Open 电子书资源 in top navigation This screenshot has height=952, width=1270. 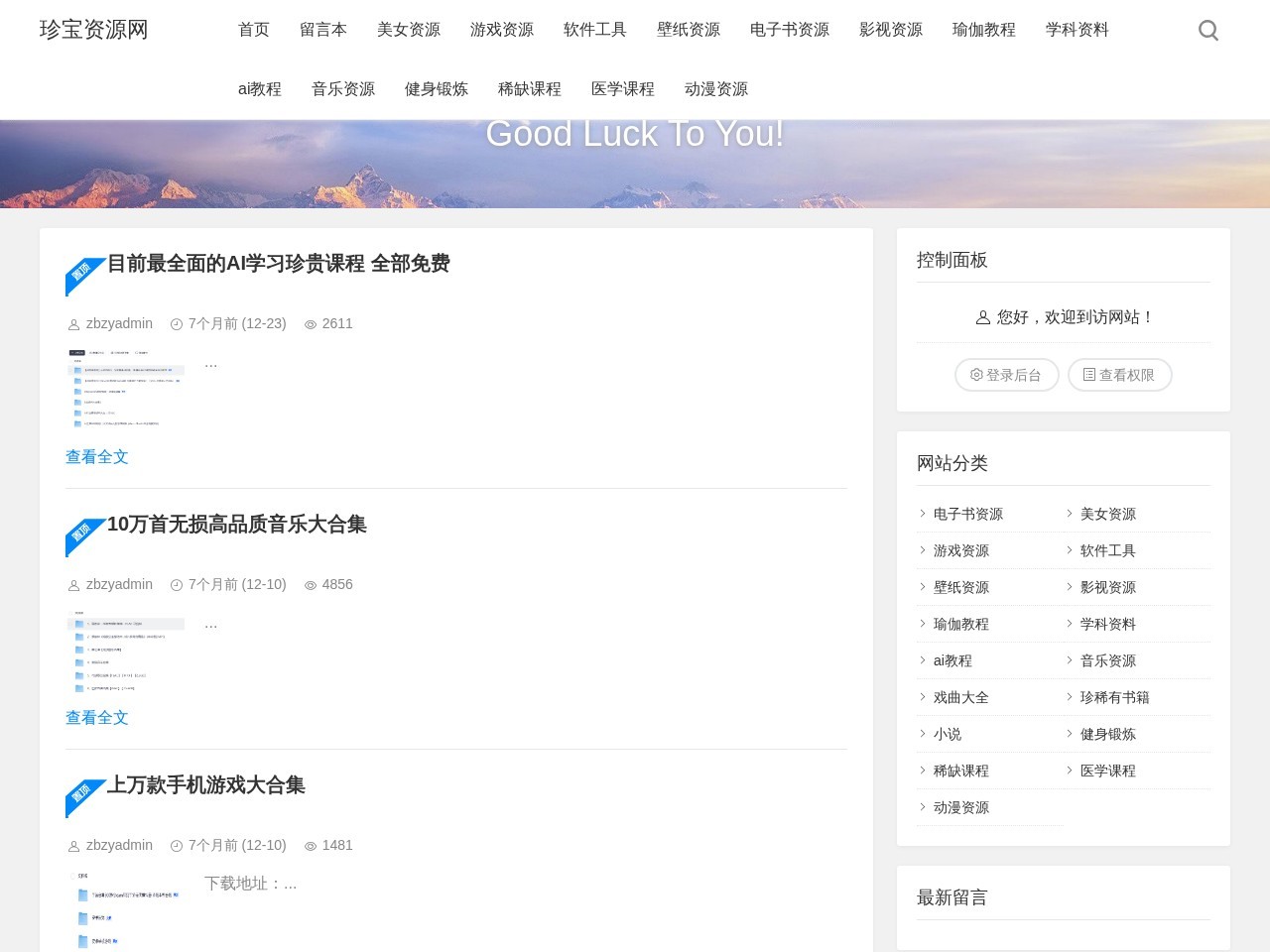pyautogui.click(x=790, y=30)
